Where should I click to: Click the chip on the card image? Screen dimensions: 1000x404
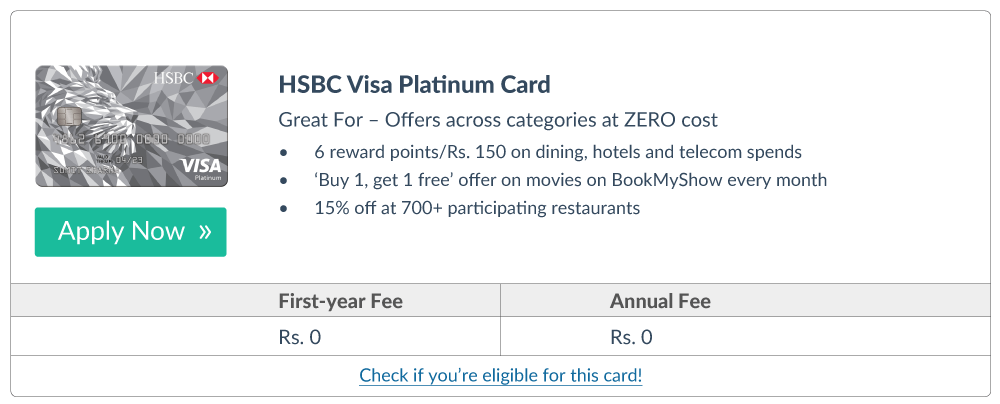click(x=69, y=118)
